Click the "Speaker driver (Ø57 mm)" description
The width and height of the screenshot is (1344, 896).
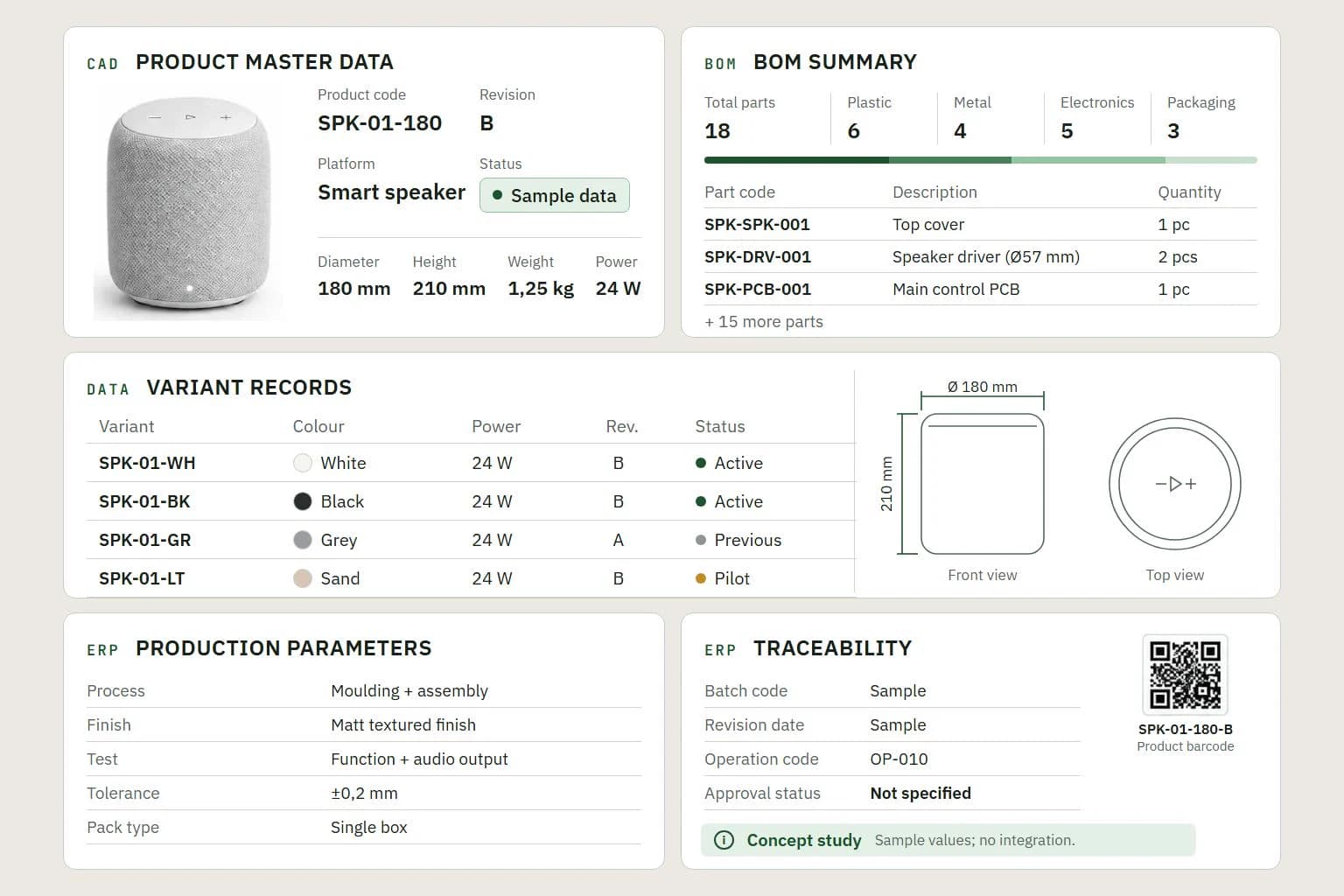point(986,256)
